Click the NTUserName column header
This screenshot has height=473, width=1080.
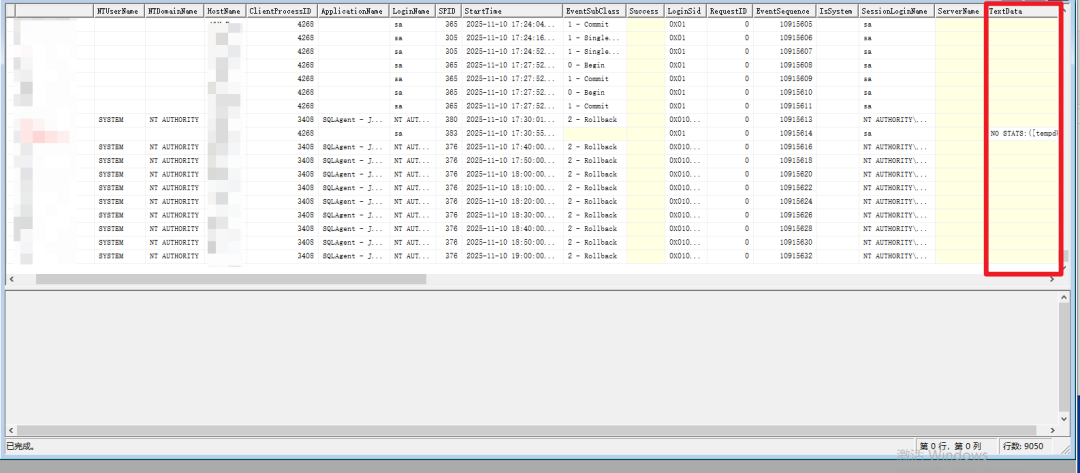pos(119,11)
